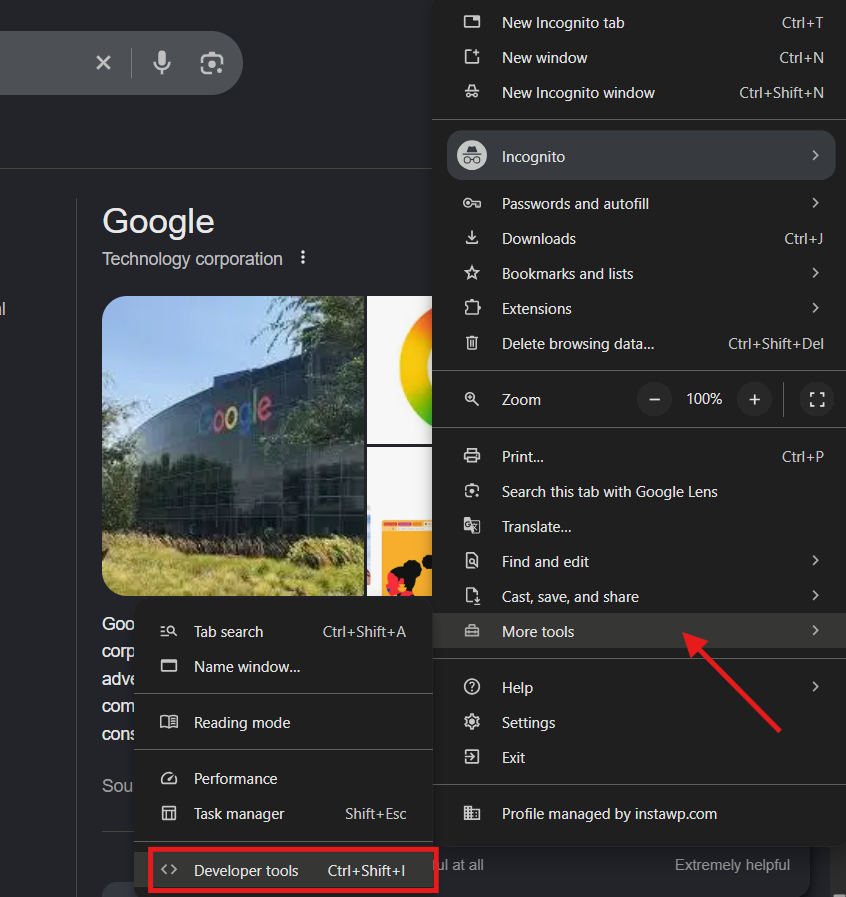Increase zoom with the plus button
846x897 pixels.
point(754,399)
